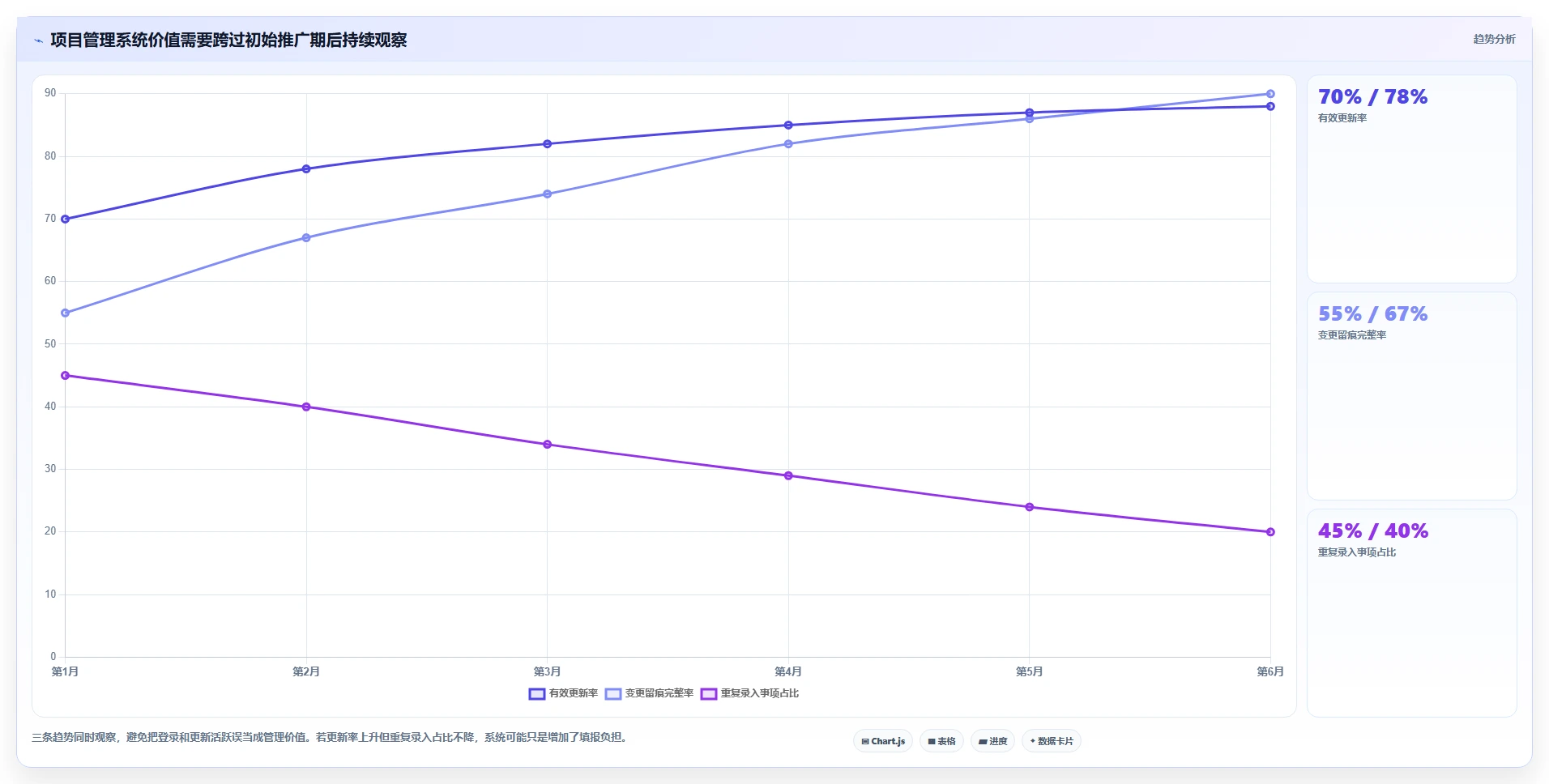Screen dimensions: 1549x784
Task: Click the 30 y-axis tick label
Action: coord(50,469)
